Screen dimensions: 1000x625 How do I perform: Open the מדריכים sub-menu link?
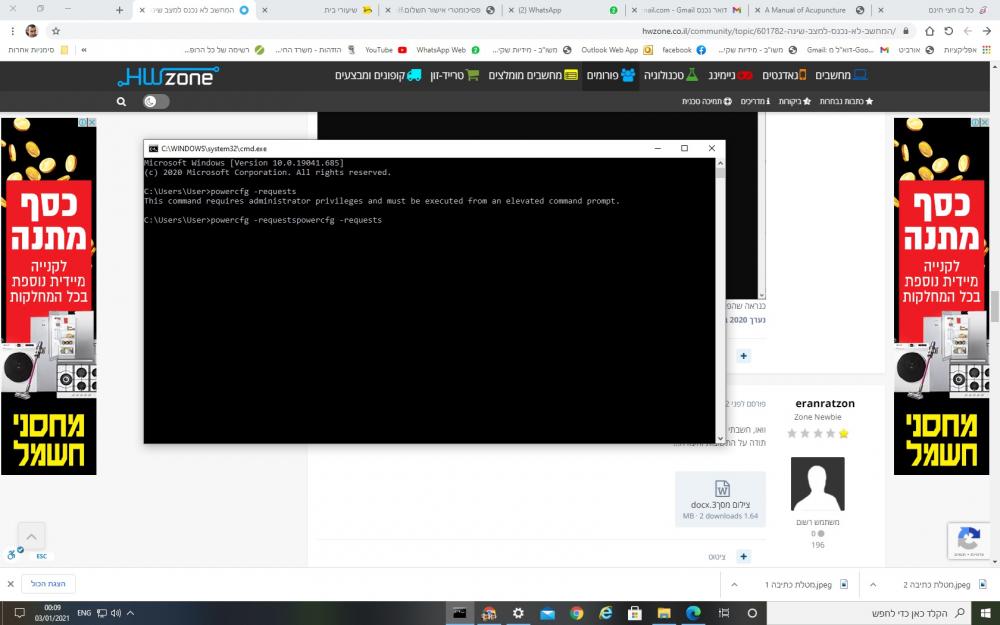coord(755,101)
